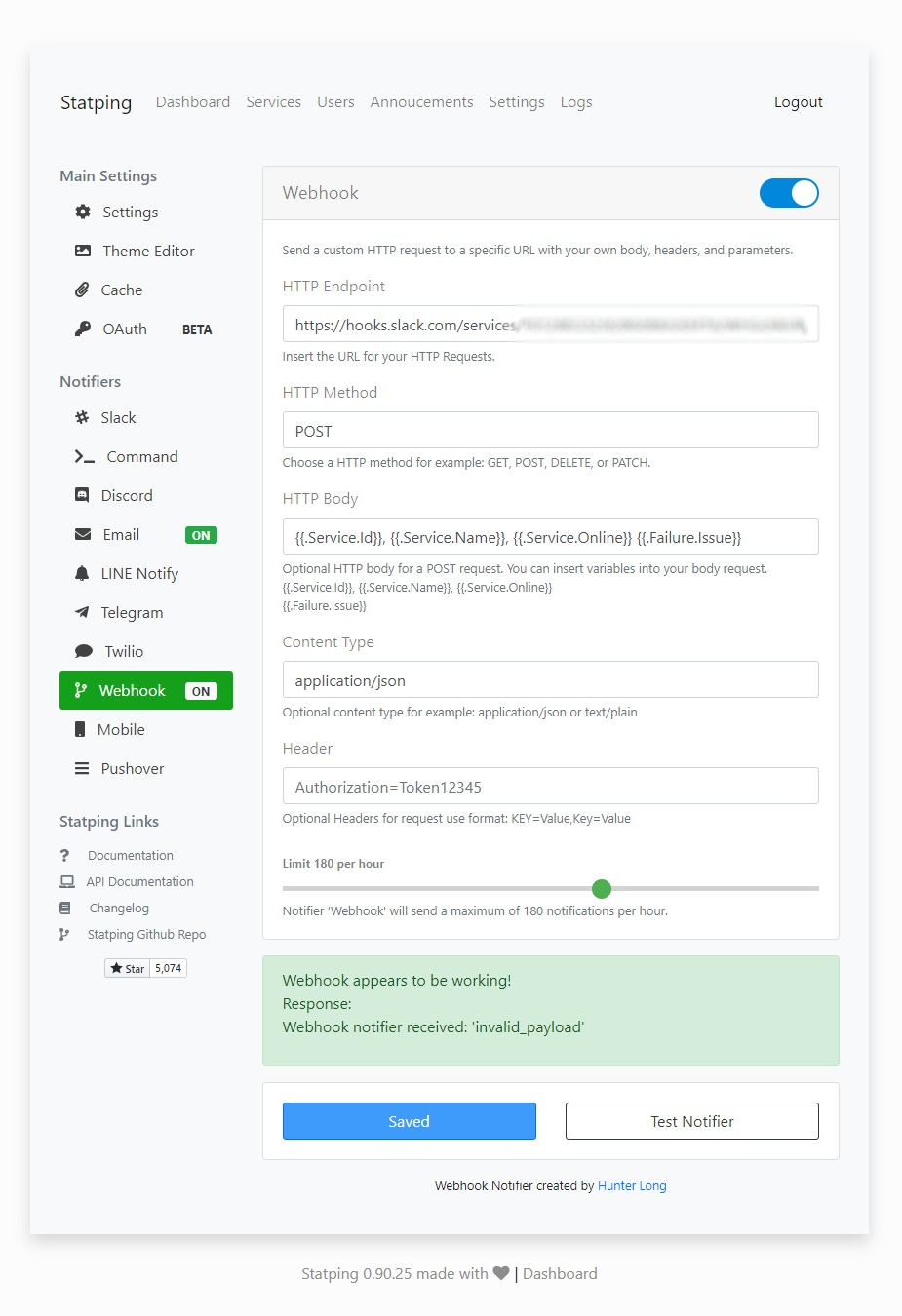This screenshot has height=1316, width=902.
Task: Disable the Webhook notifier switch
Action: [789, 193]
